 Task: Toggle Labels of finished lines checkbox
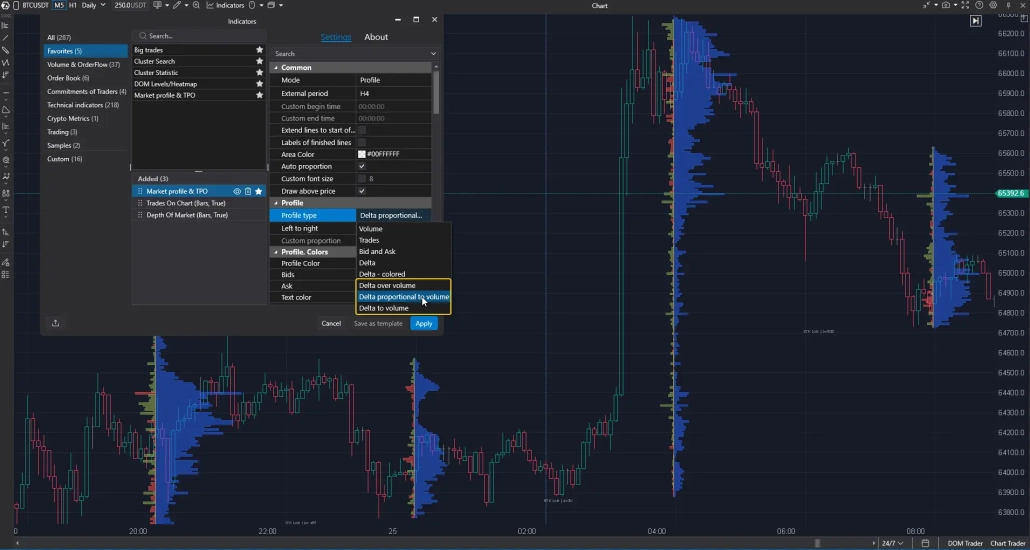tap(361, 142)
